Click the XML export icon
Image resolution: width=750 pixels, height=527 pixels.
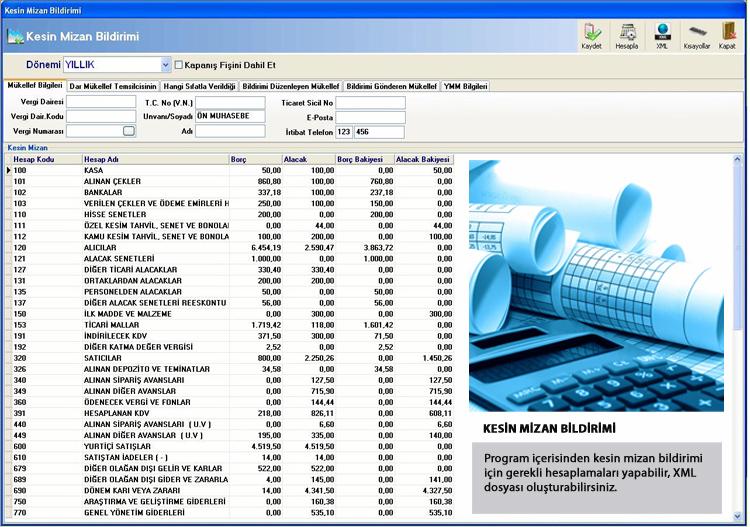click(x=662, y=36)
